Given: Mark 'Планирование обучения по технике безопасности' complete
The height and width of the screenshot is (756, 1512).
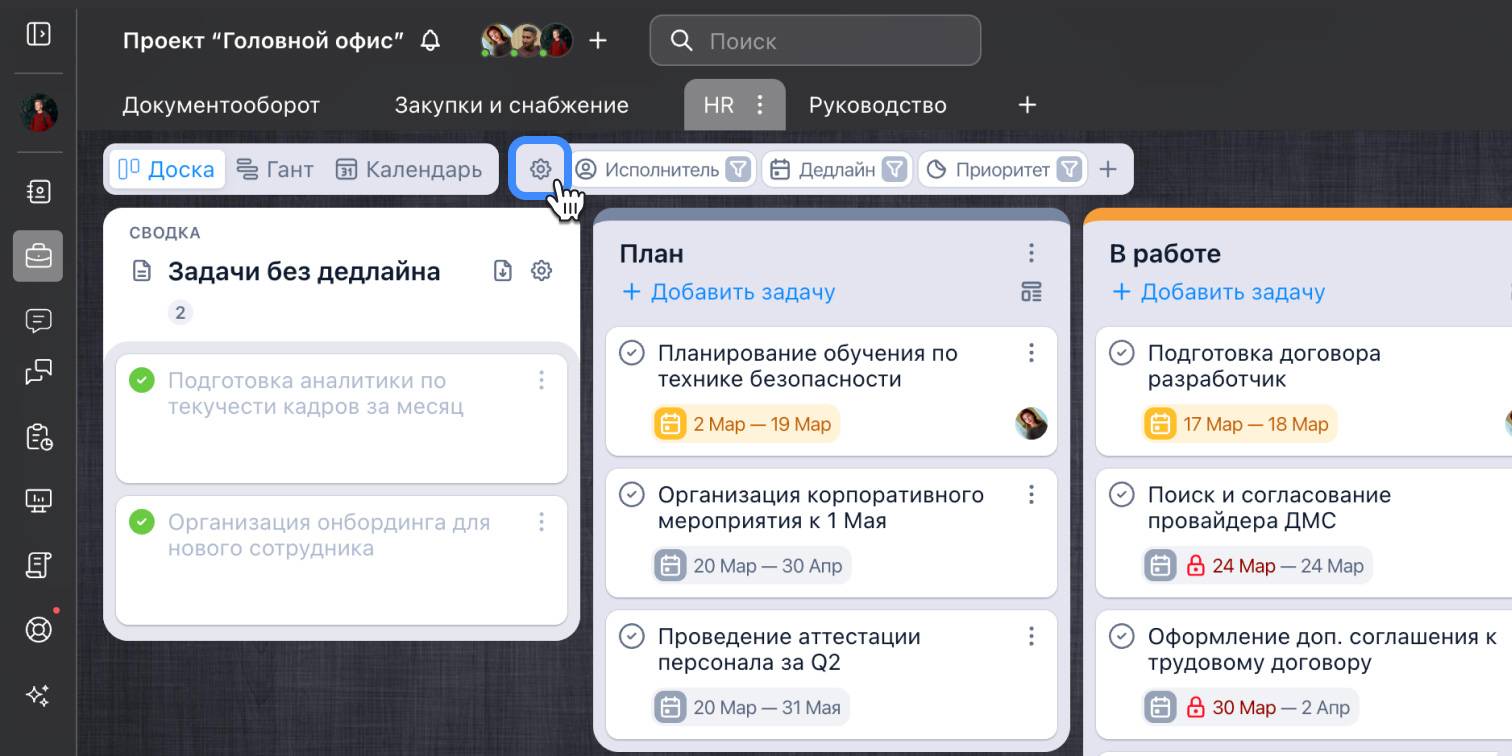Looking at the screenshot, I should [631, 353].
